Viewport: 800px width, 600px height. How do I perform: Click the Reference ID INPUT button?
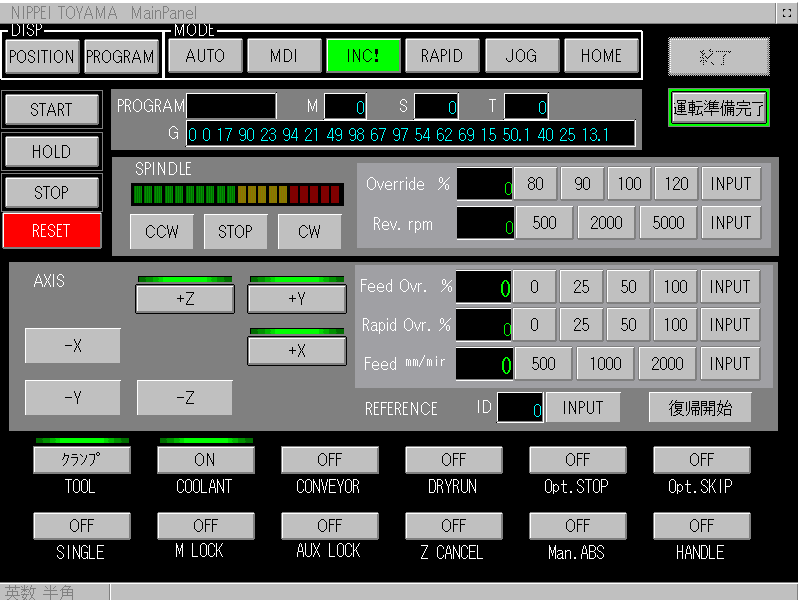pos(582,407)
